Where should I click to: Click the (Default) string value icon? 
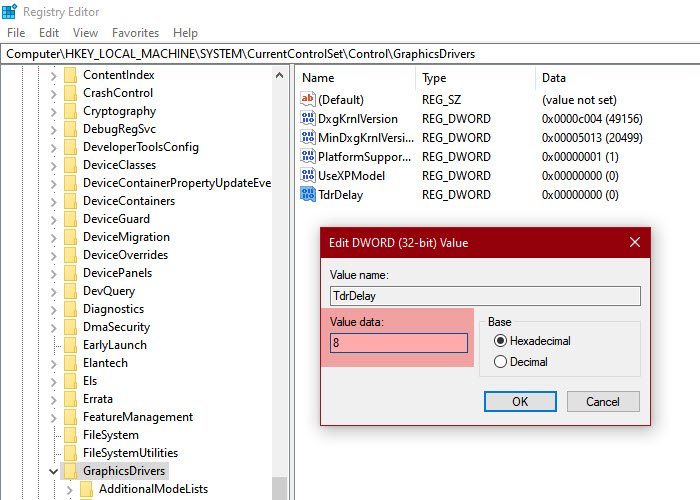coord(308,99)
